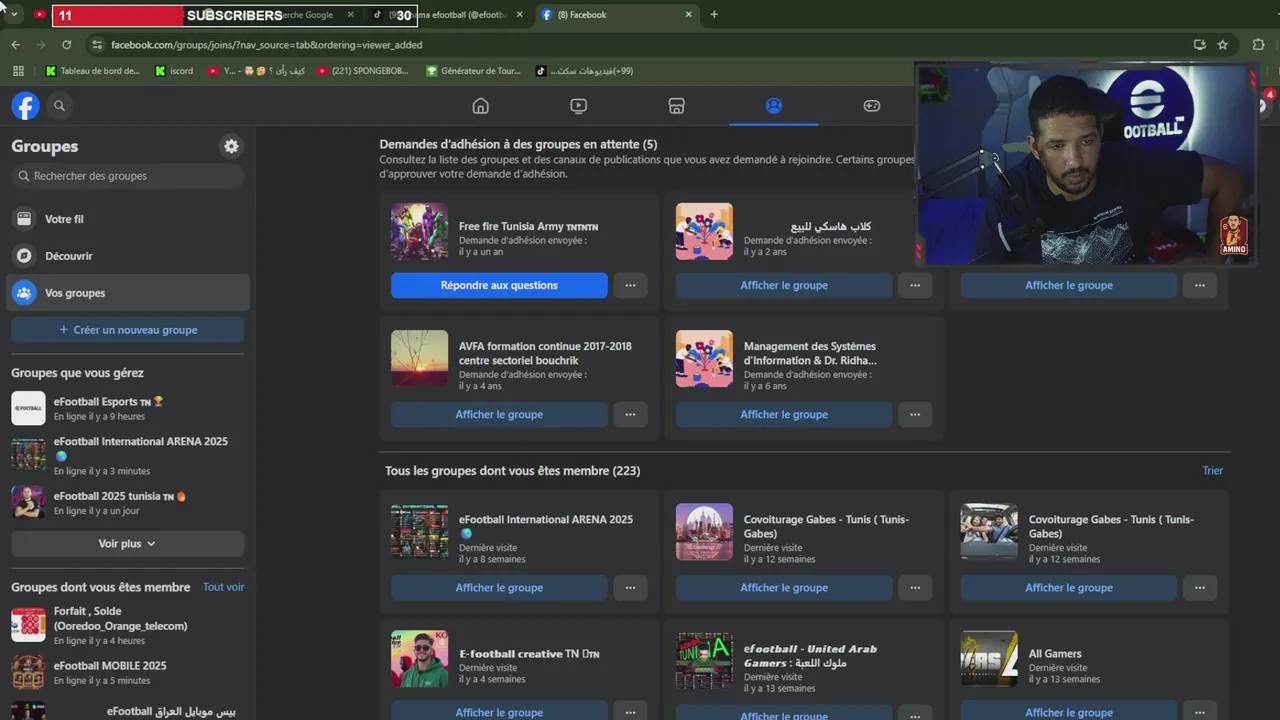Open E-football creative TN thumbnail

coord(419,659)
